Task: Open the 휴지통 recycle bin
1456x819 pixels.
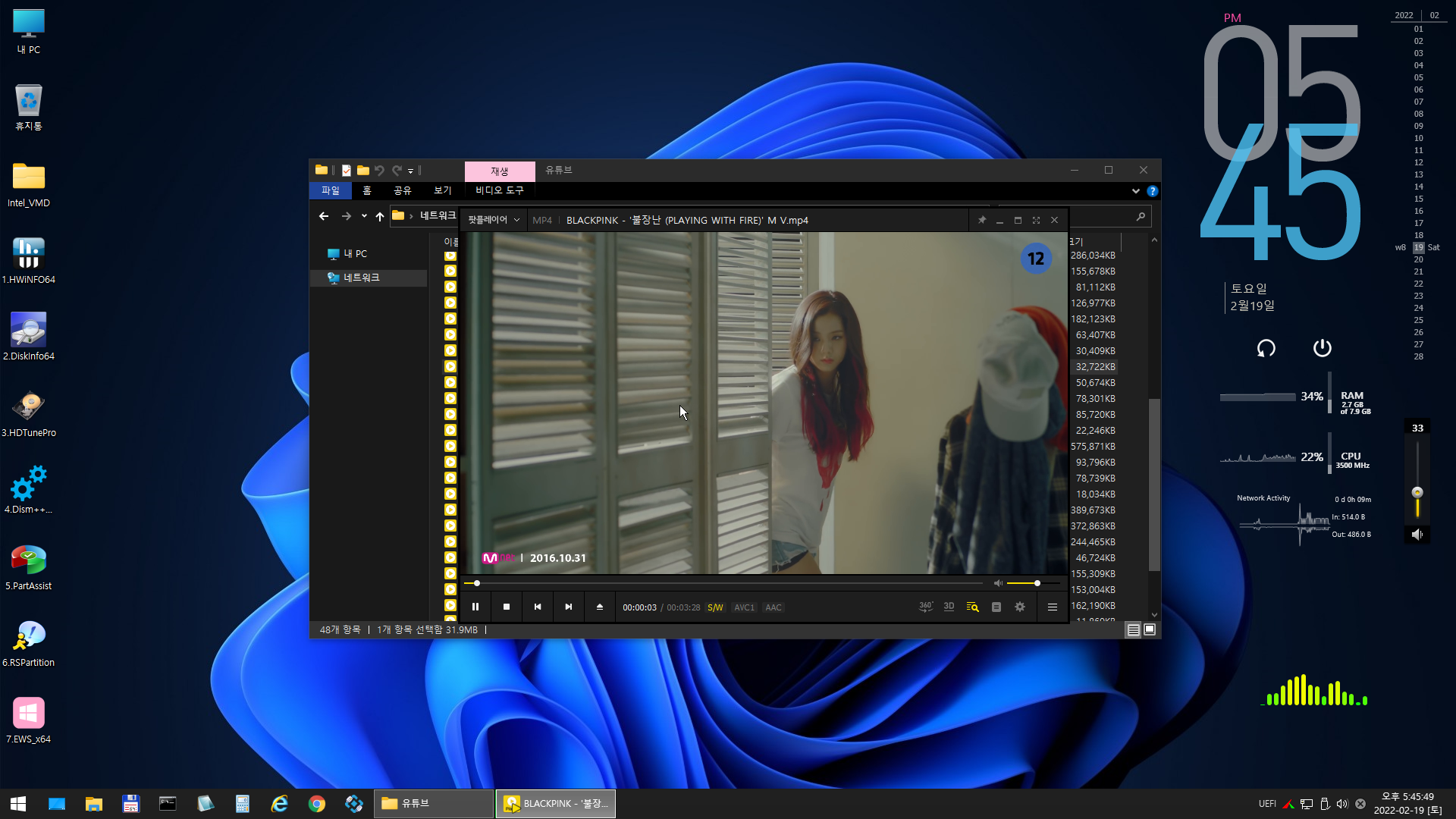Action: pos(29,107)
